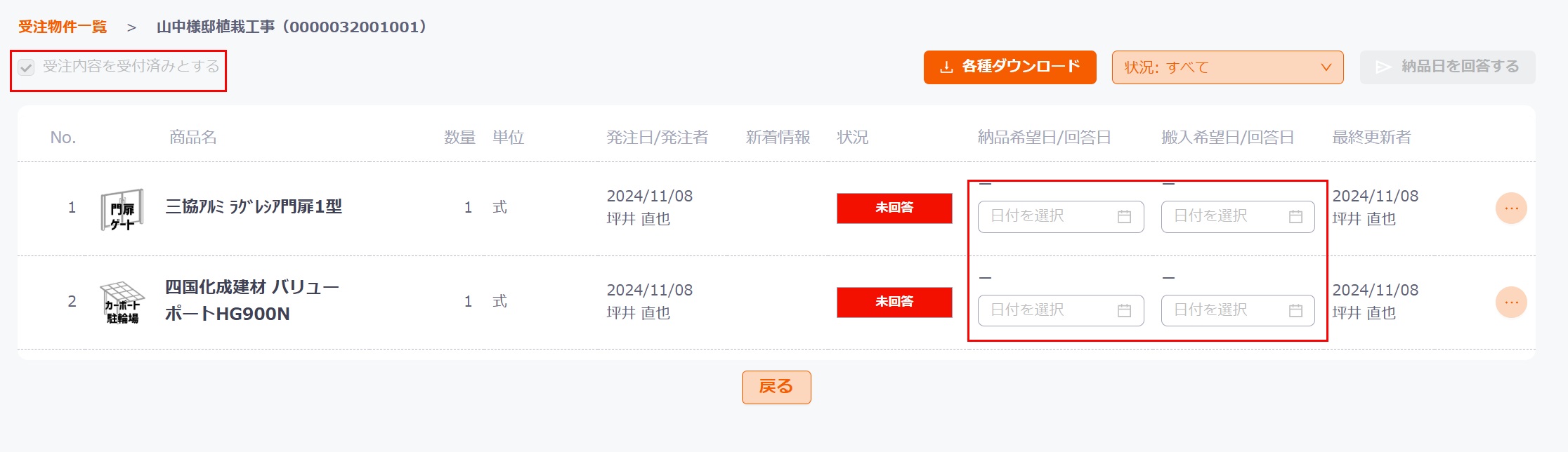Expand the 状況: すべて dropdown

1227,67
